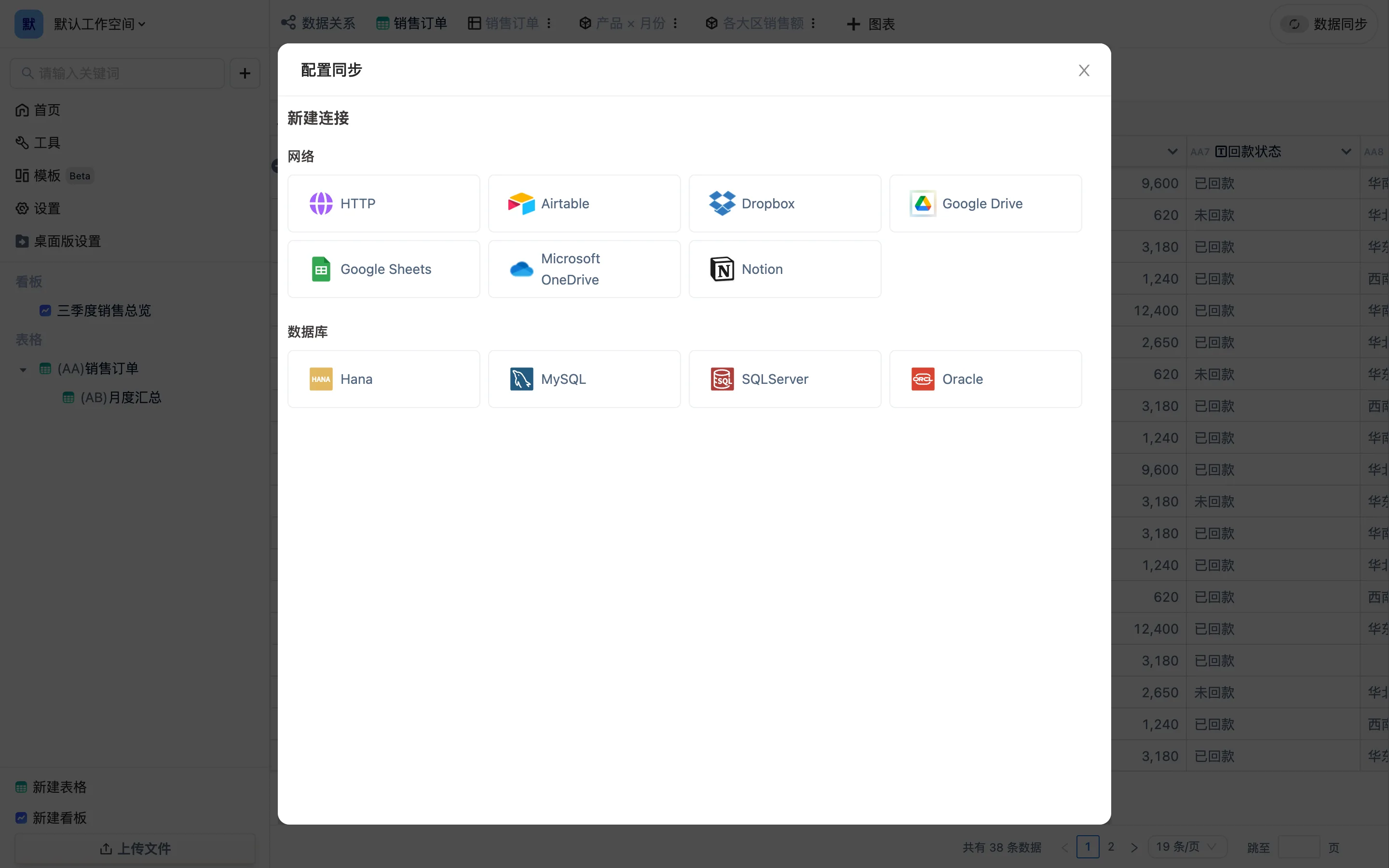
Task: Open the 产品 × 月份 pivot tab
Action: click(x=622, y=23)
